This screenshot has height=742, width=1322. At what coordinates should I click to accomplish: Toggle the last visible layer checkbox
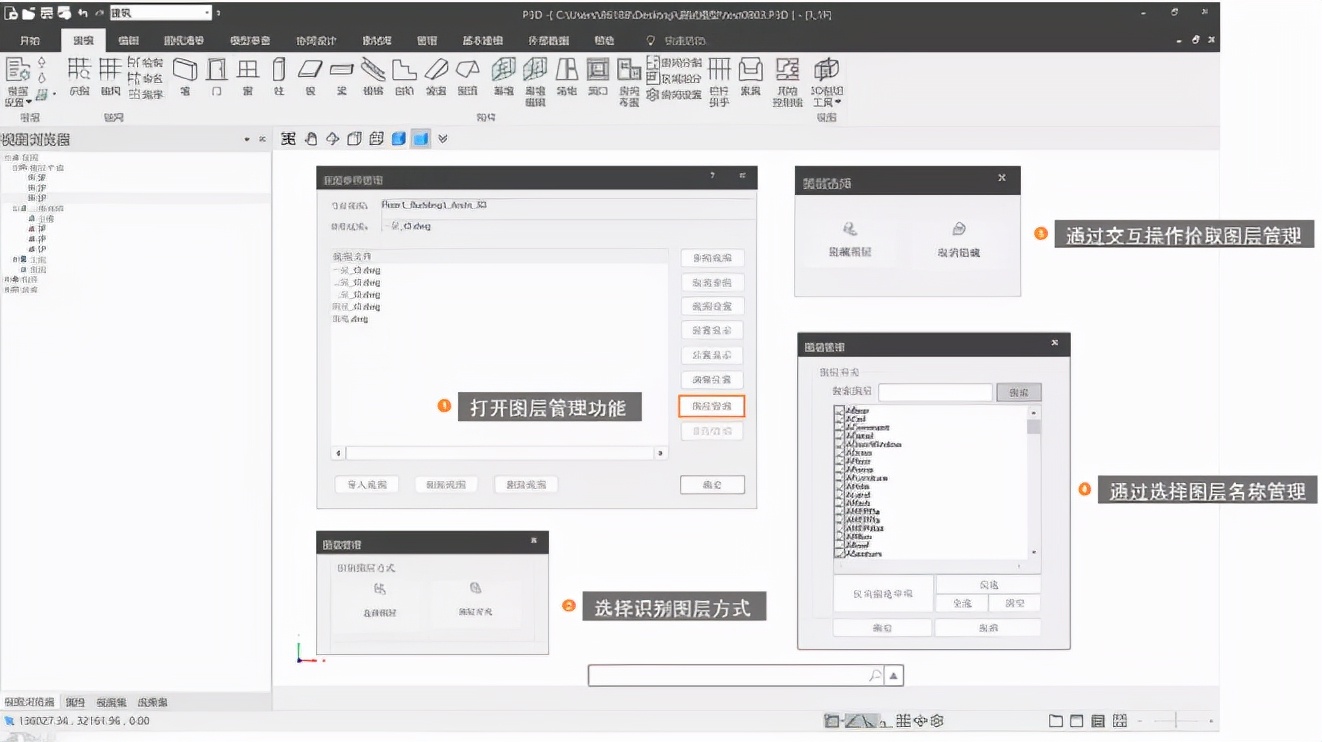(x=839, y=553)
